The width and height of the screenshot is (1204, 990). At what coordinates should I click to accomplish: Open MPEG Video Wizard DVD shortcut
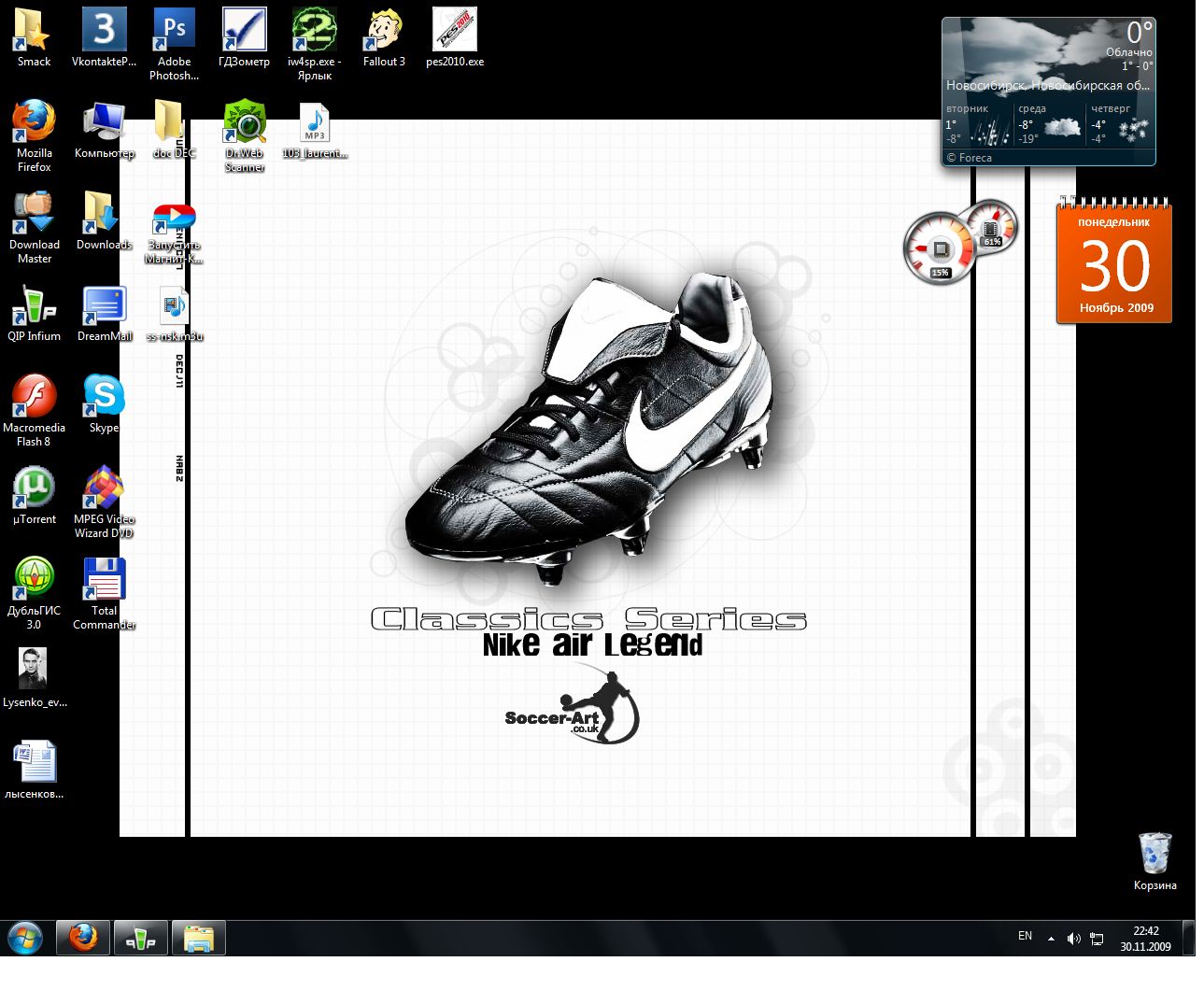point(104,502)
